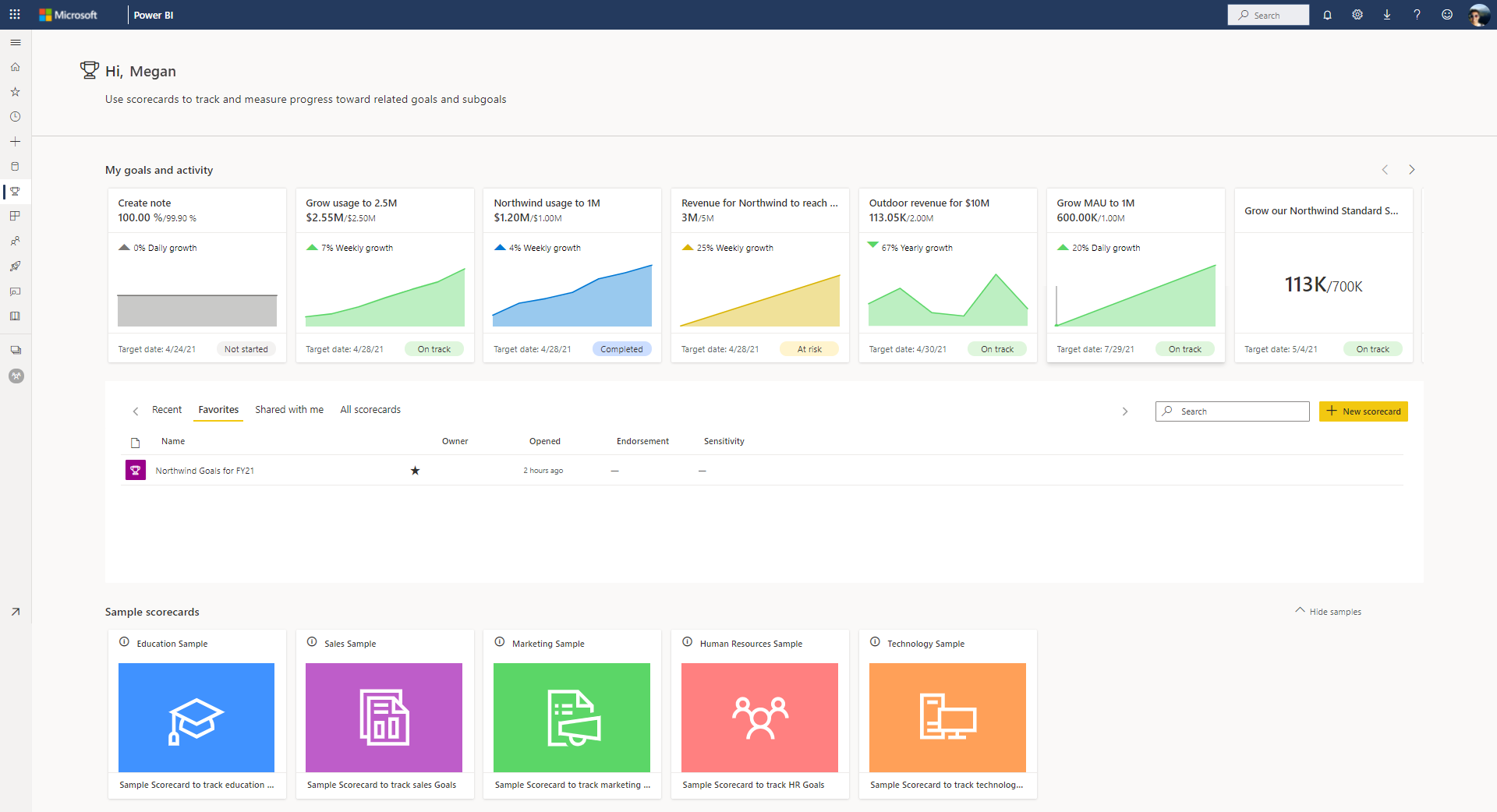
Task: Open the Create note goal card
Action: pos(197,275)
